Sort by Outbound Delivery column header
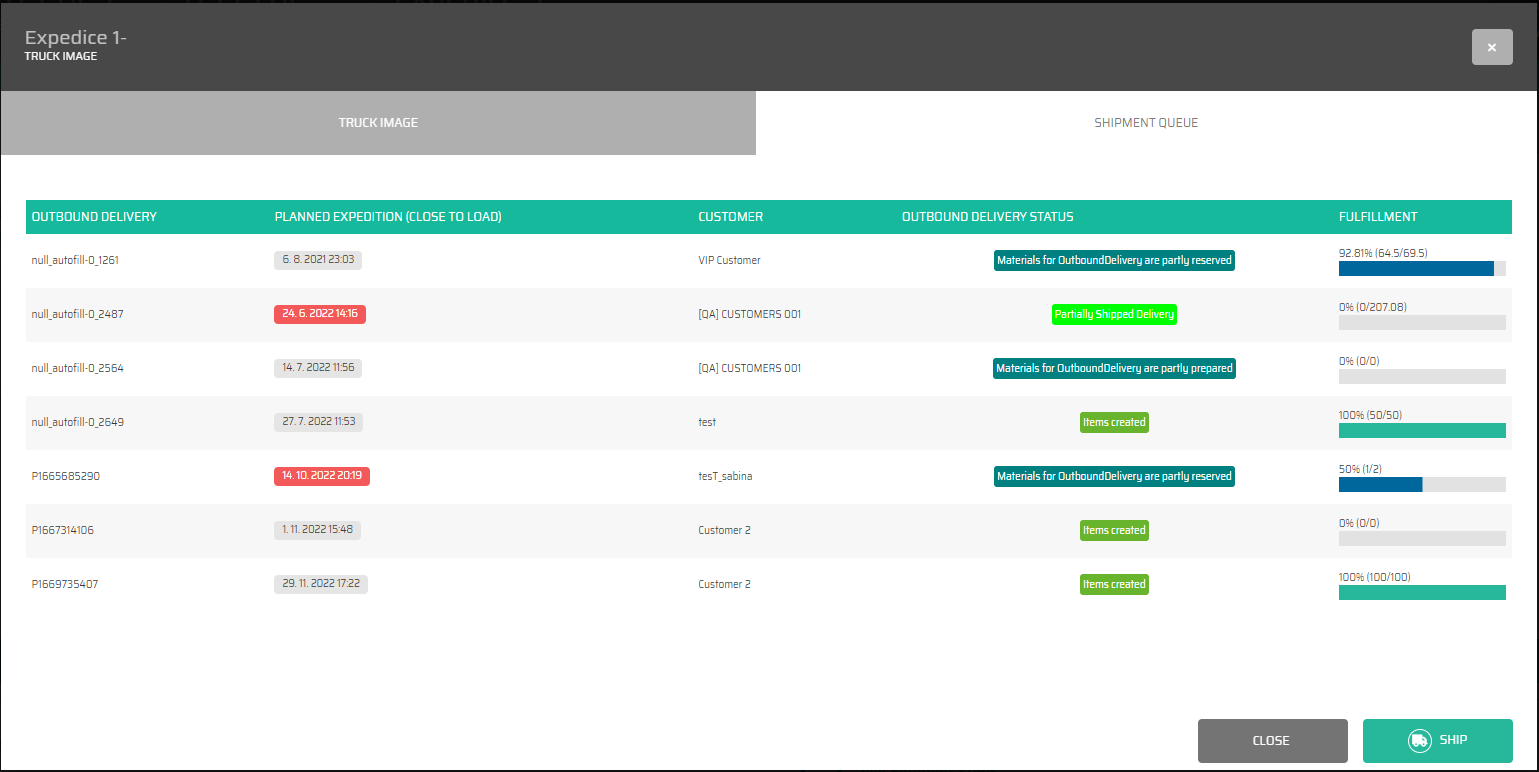 [94, 217]
